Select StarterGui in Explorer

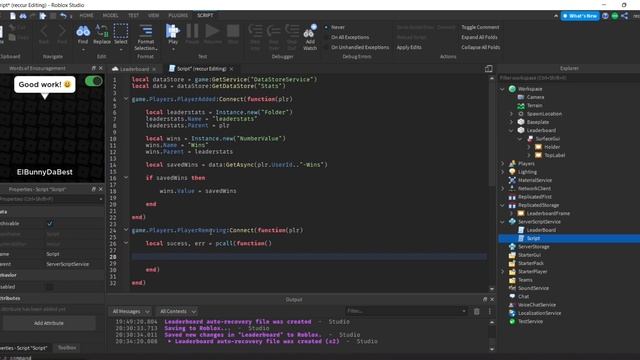(x=529, y=255)
